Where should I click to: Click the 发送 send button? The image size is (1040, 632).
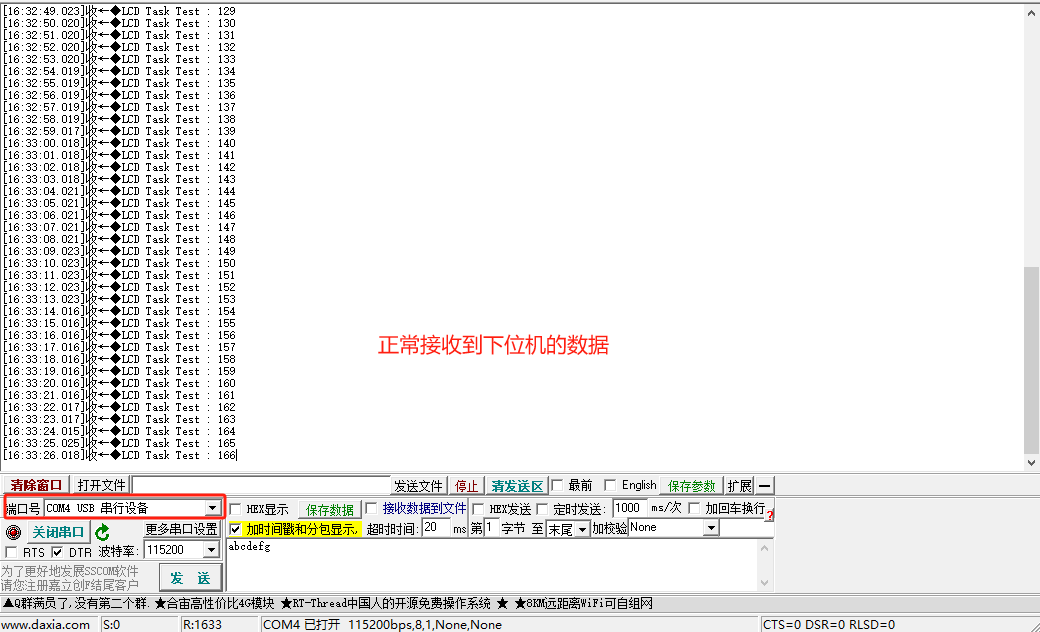190,578
